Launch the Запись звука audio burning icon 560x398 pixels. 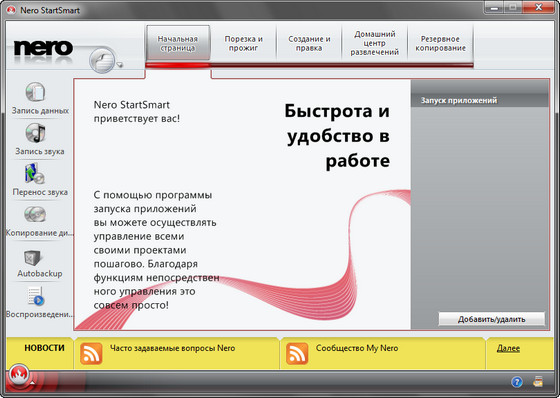35,133
